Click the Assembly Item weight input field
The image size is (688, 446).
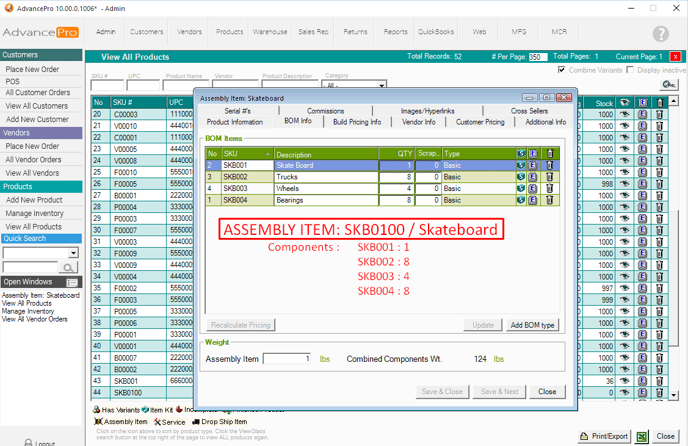click(x=288, y=358)
